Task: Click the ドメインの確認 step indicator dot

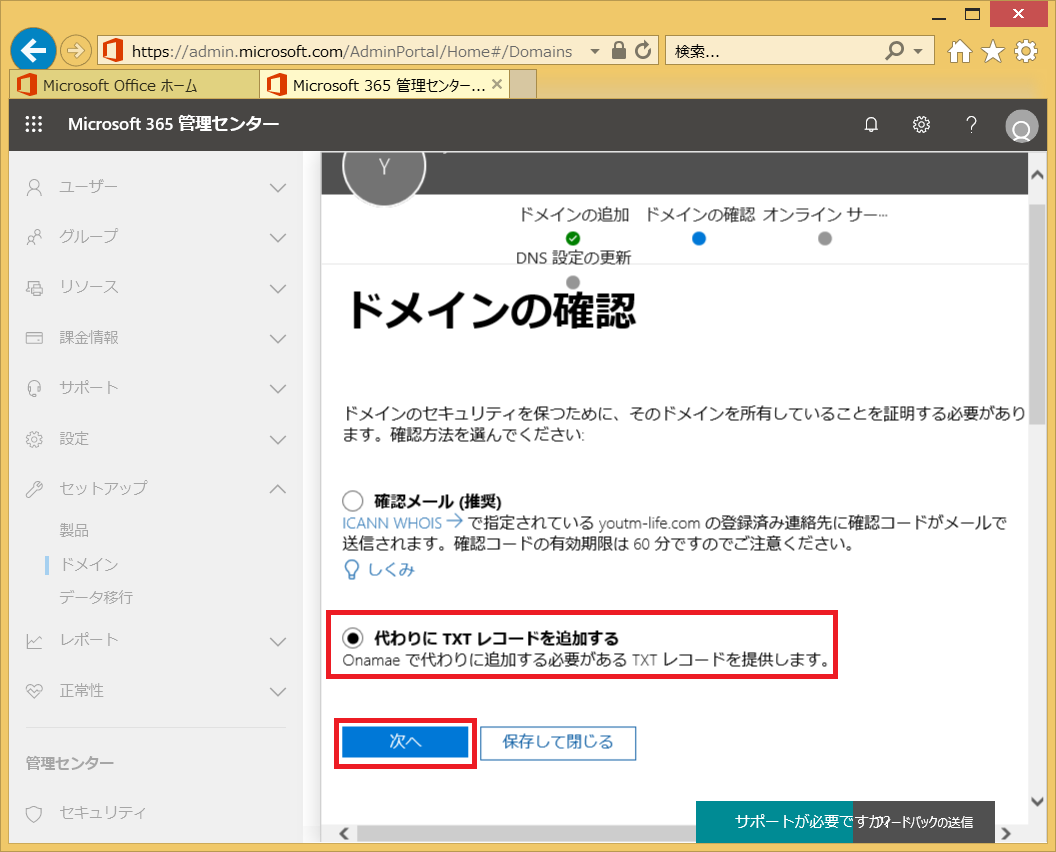Action: [699, 238]
